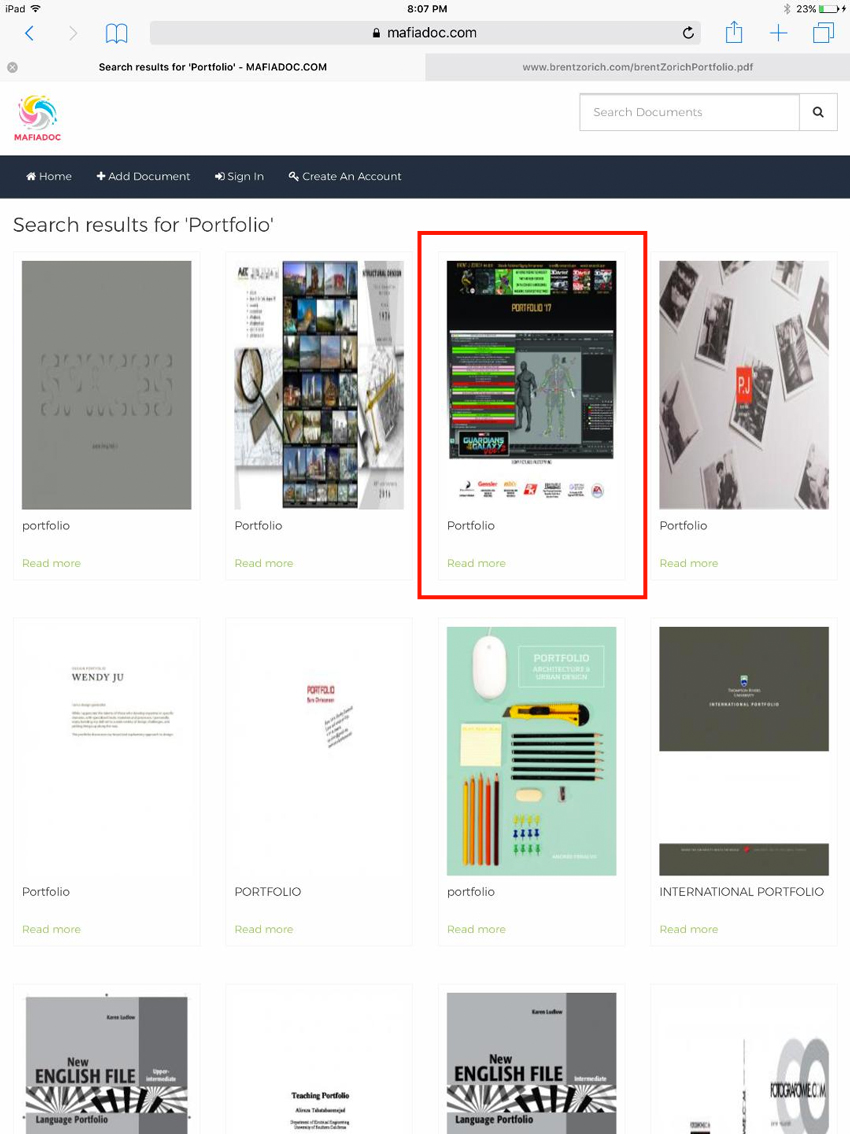The width and height of the screenshot is (850, 1134).
Task: Open the black-and-white scattered photos thumbnail
Action: click(744, 385)
